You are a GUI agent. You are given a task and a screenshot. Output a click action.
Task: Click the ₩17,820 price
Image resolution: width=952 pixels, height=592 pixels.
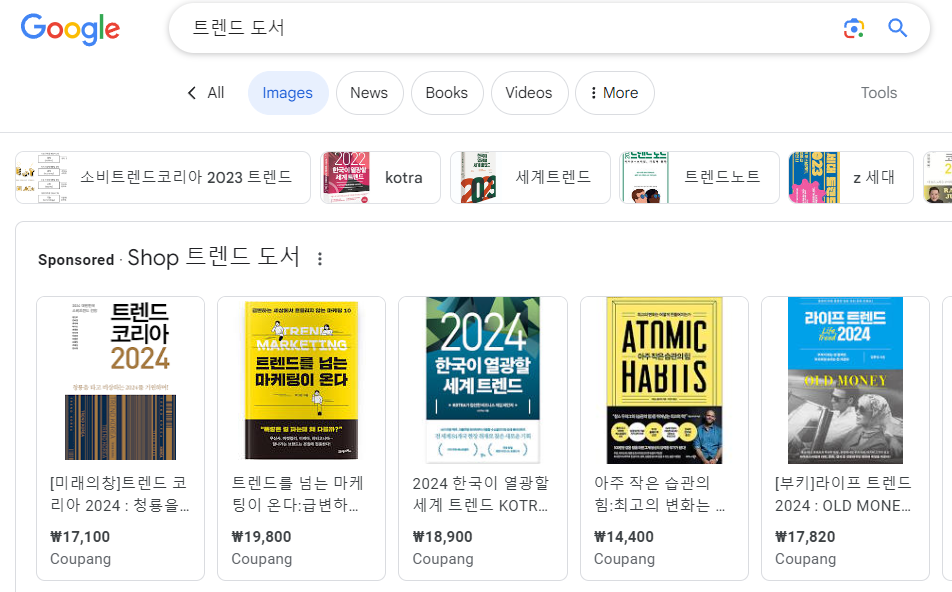[x=805, y=537]
